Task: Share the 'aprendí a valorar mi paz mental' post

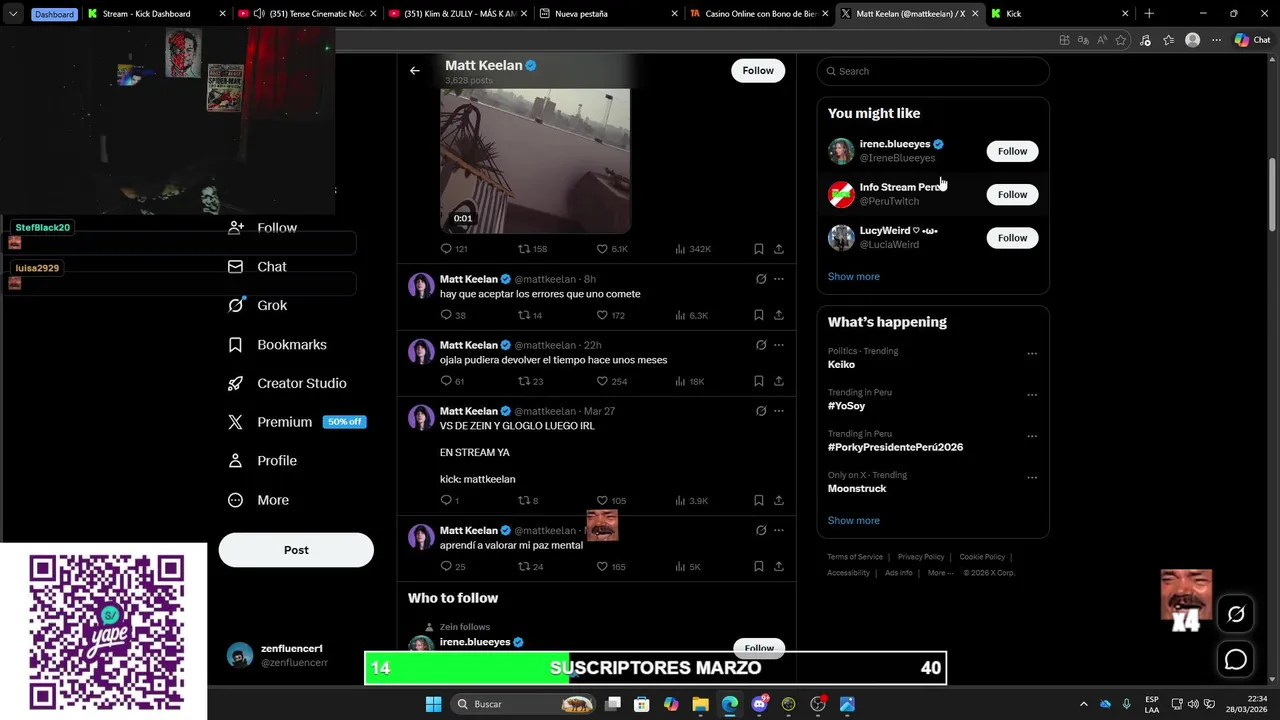Action: (779, 566)
